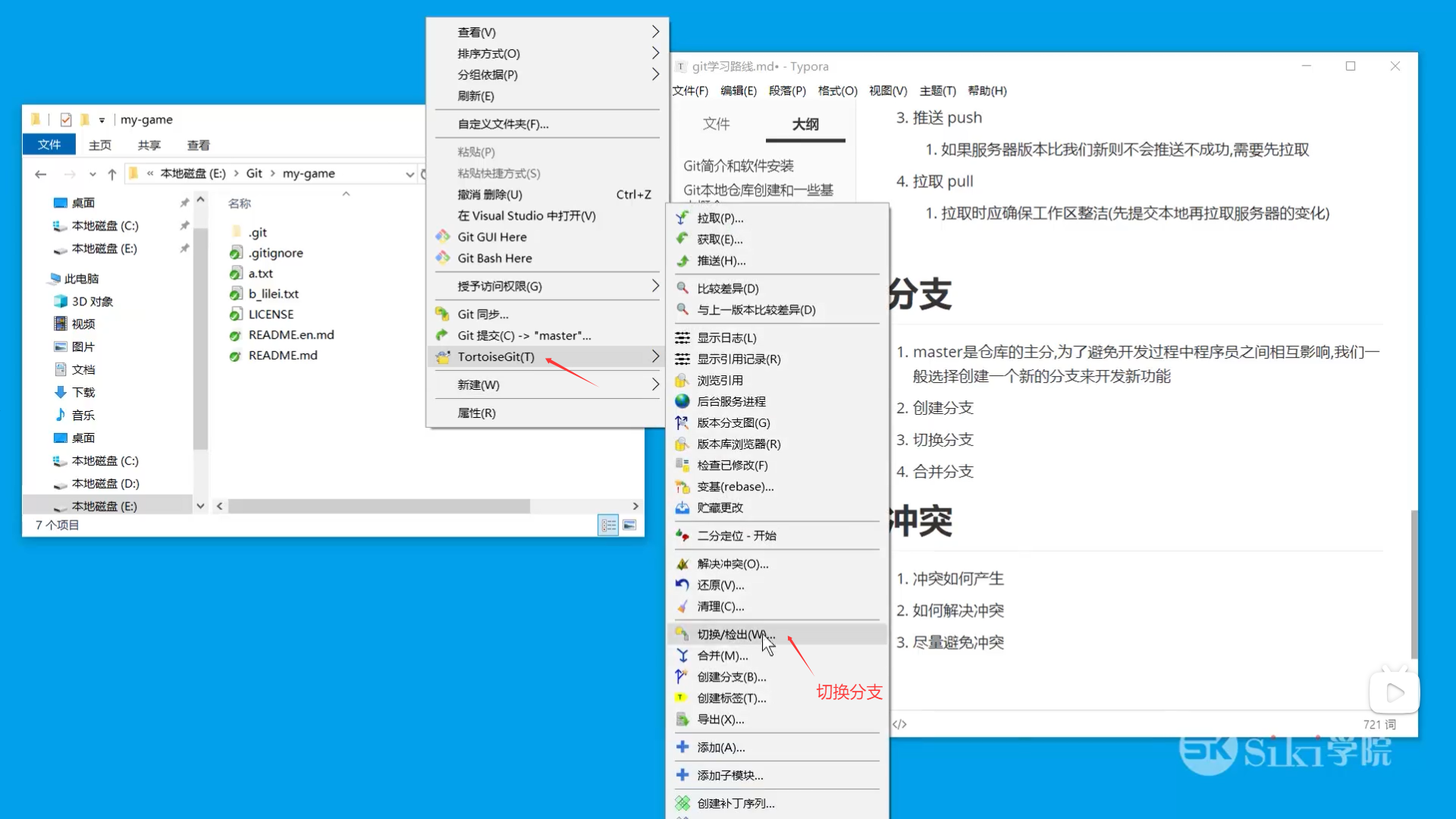The height and width of the screenshot is (819, 1456).
Task: Toggle source code mode in Typora
Action: point(899,723)
